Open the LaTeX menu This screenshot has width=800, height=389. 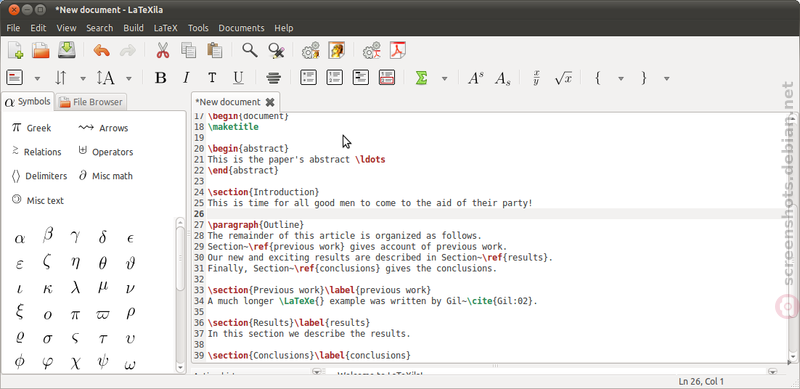166,28
